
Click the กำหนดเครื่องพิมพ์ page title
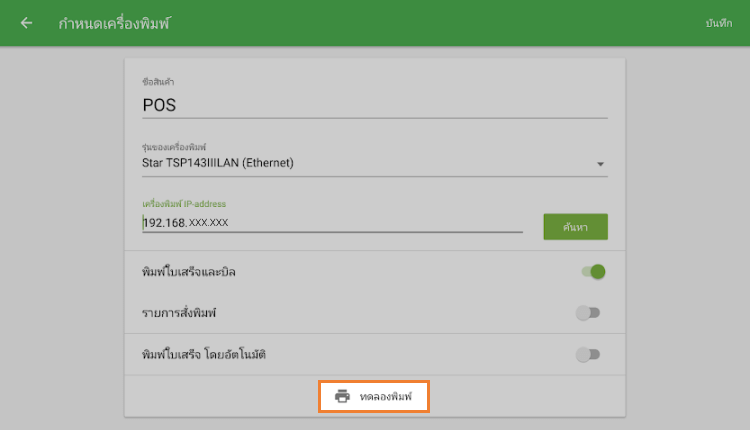click(x=114, y=23)
